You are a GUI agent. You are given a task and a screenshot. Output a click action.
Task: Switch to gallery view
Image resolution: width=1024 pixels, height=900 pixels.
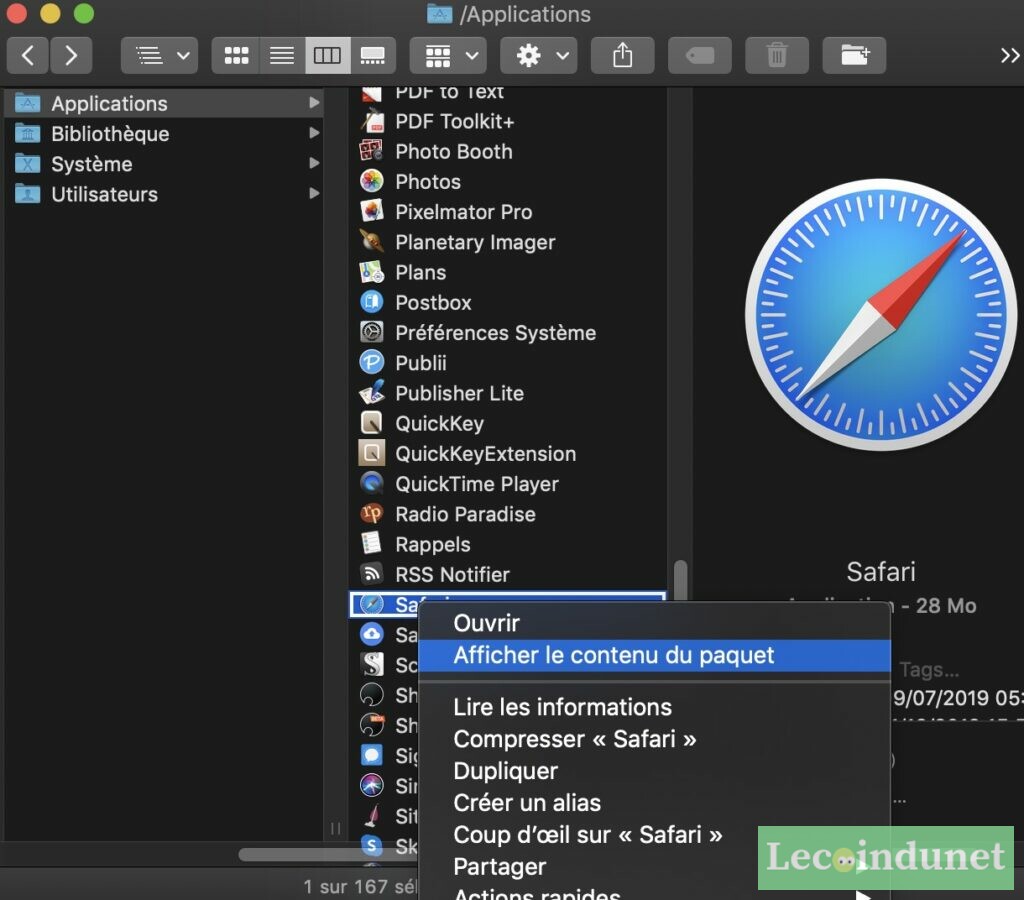point(373,56)
